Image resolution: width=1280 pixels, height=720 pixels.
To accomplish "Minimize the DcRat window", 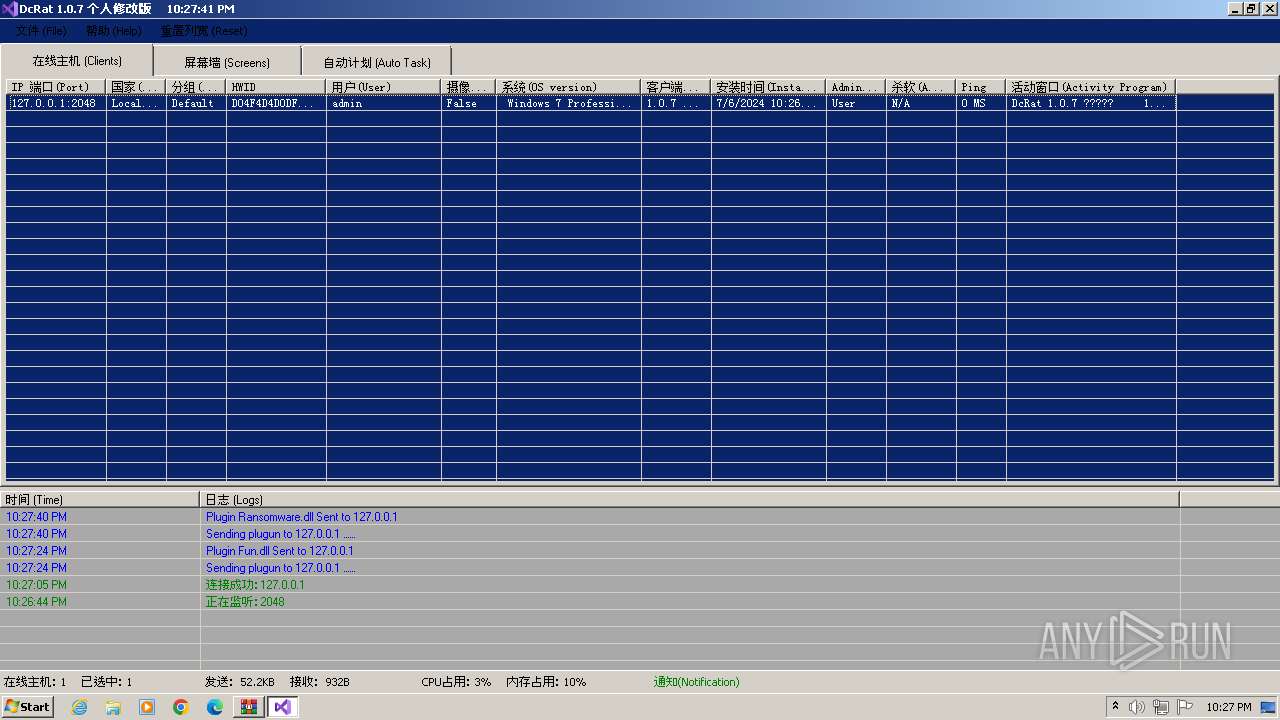I will click(x=1236, y=9).
